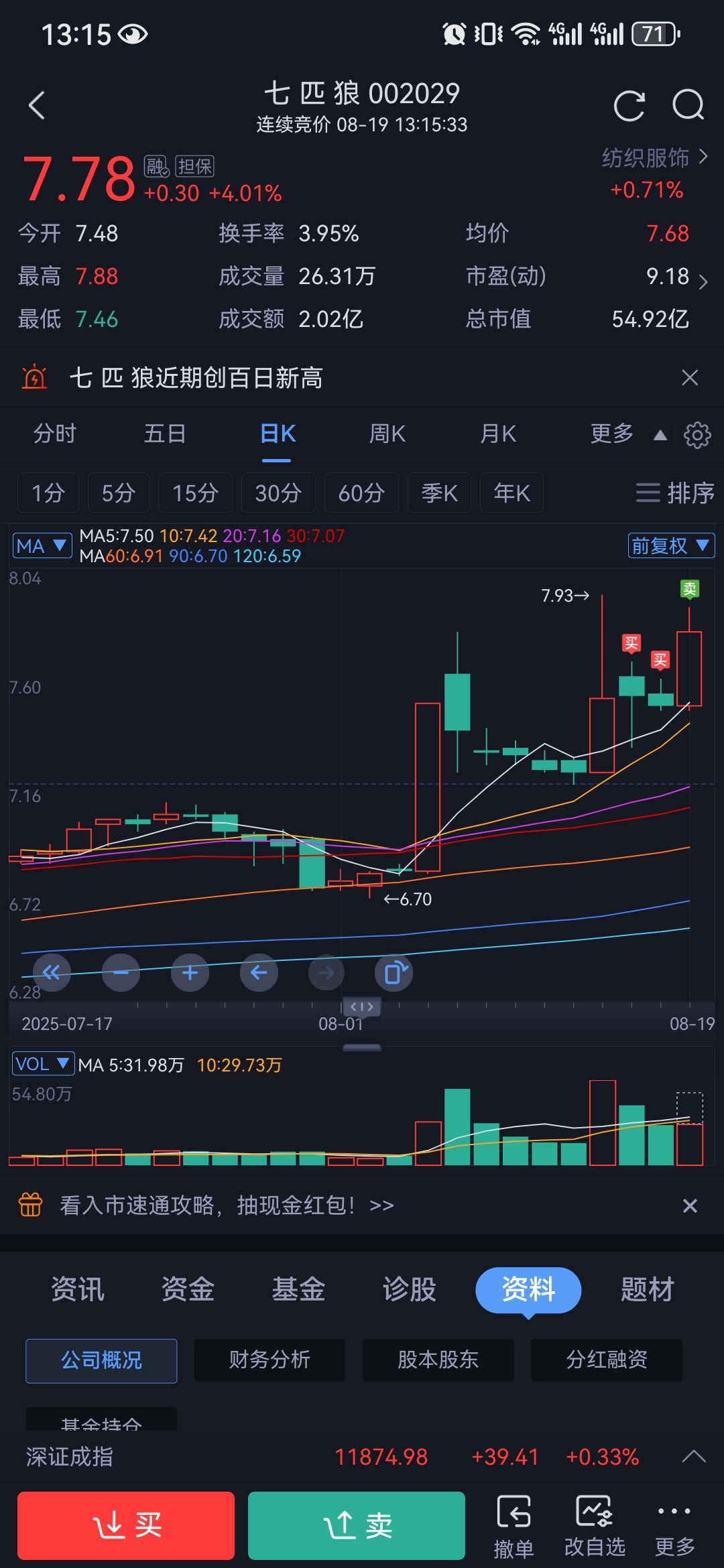This screenshot has width=724, height=1568.
Task: Switch to 五日 chart tab
Action: [x=165, y=434]
